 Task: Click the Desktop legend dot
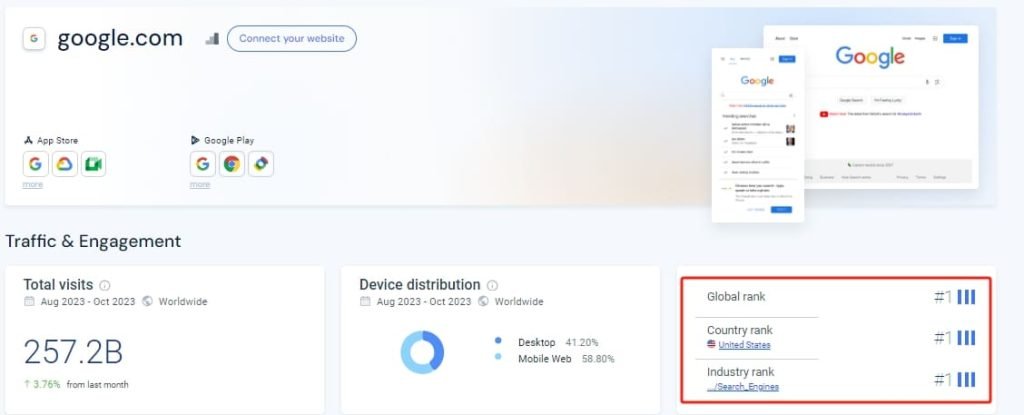498,340
